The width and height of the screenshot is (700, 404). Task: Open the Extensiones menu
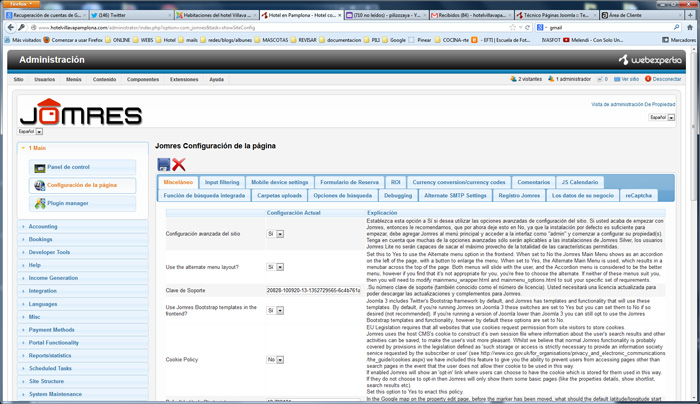coord(184,79)
